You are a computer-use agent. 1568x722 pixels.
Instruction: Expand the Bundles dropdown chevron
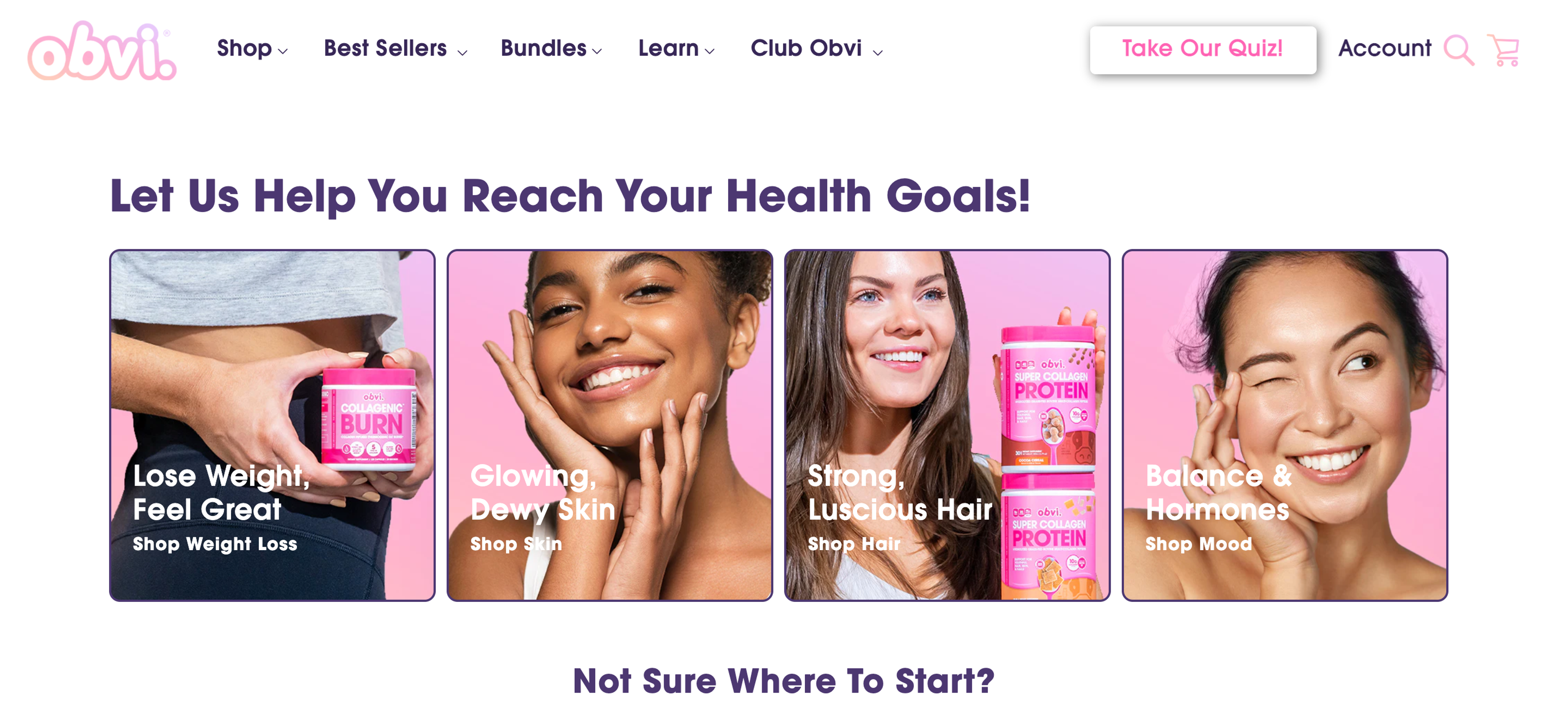click(x=597, y=52)
